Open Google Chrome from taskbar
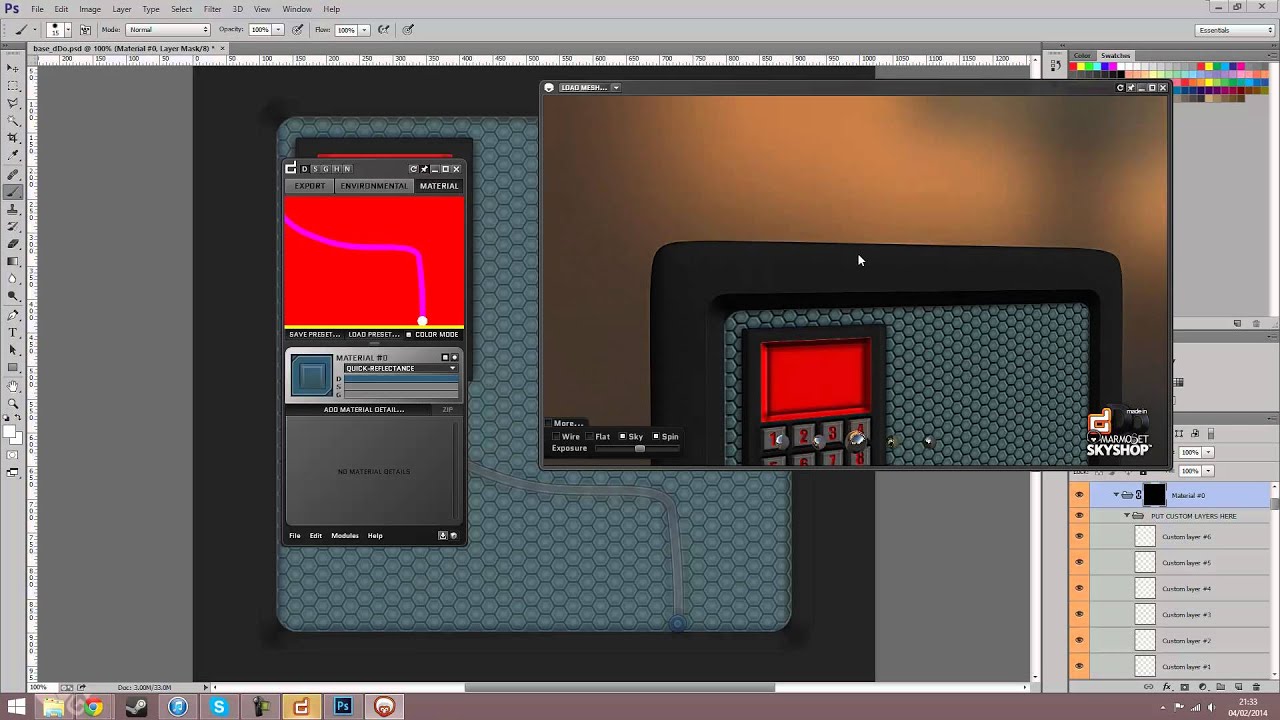The image size is (1280, 720). click(x=93, y=707)
